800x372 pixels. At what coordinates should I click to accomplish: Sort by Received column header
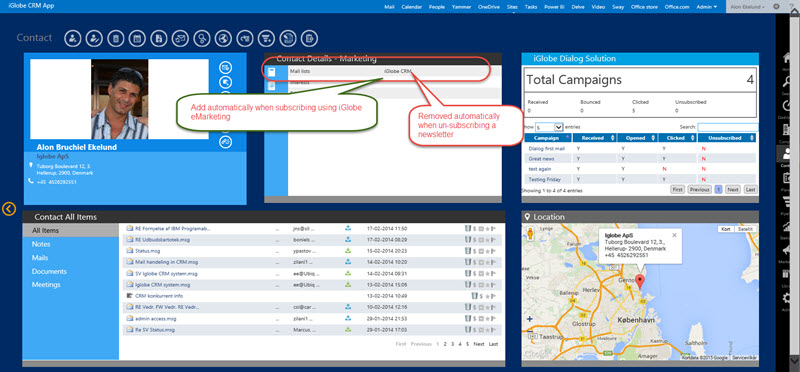(x=595, y=138)
